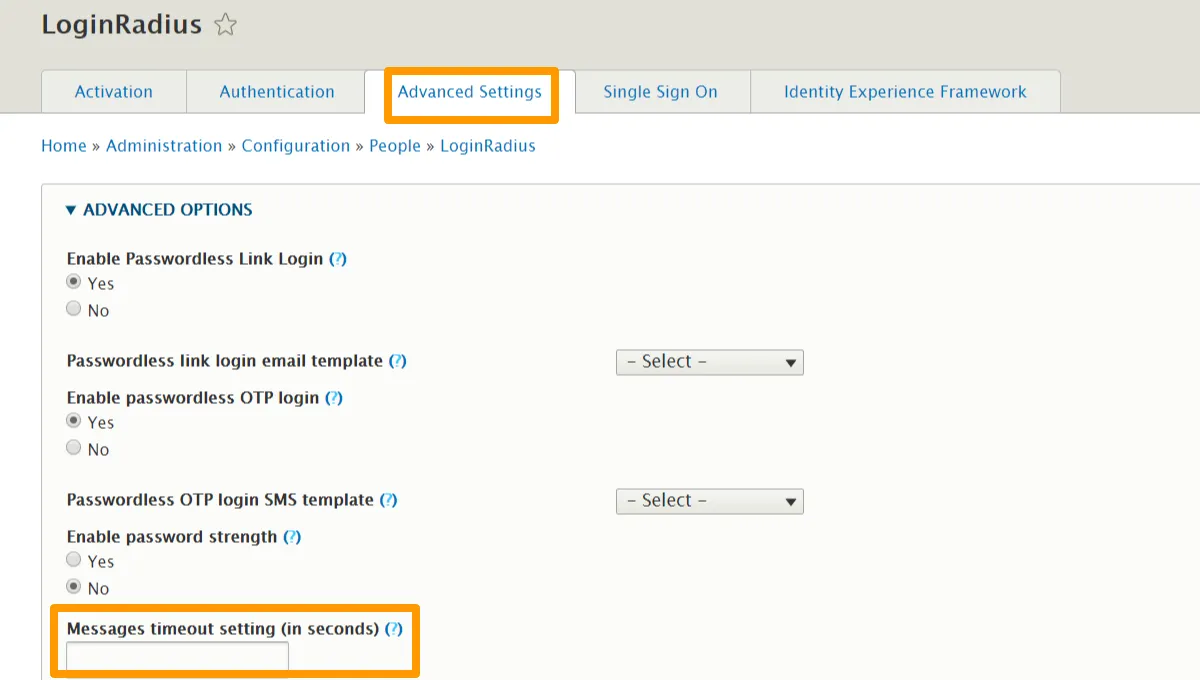Select No for Enable passwordless OTP login
The height and width of the screenshot is (680, 1200).
point(74,449)
